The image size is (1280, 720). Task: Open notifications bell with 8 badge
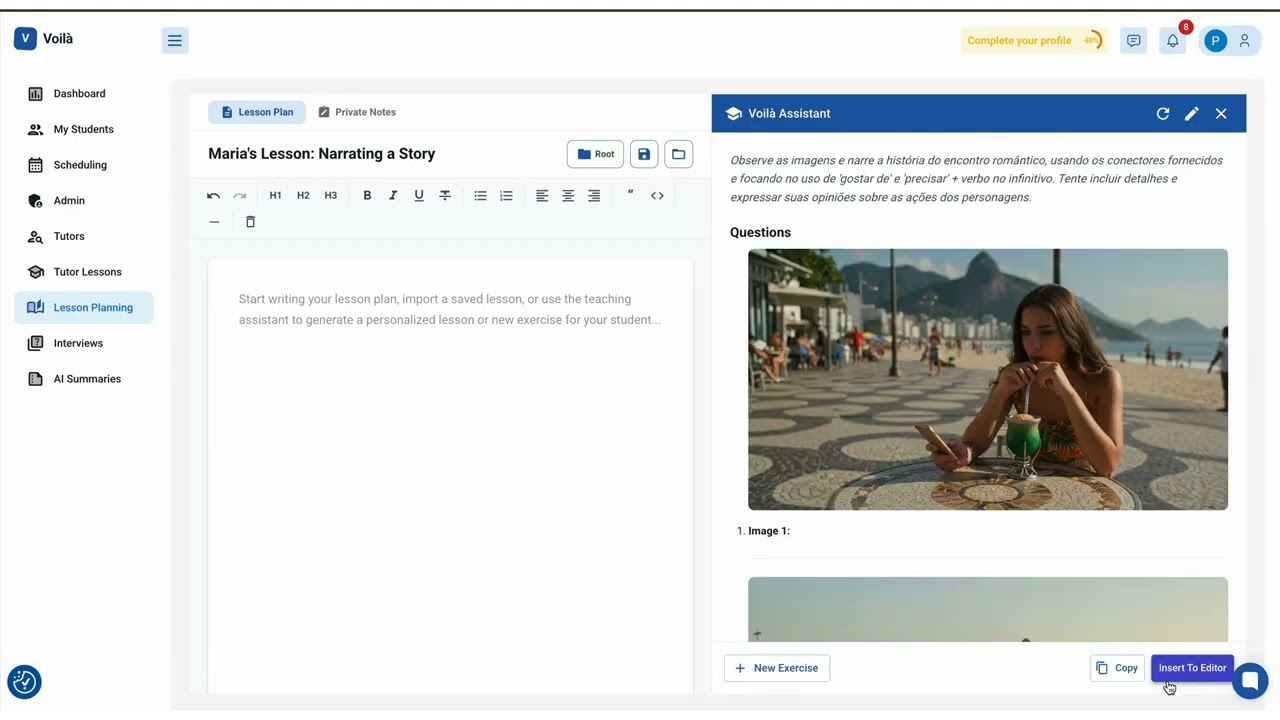(1173, 41)
